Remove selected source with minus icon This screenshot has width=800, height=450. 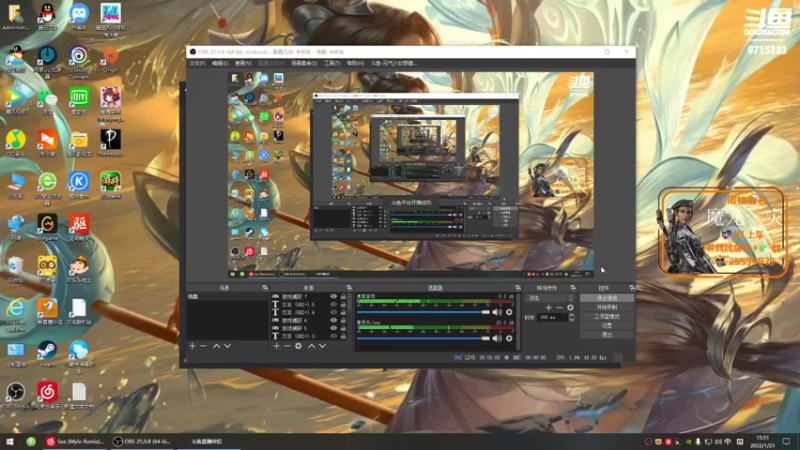point(287,346)
